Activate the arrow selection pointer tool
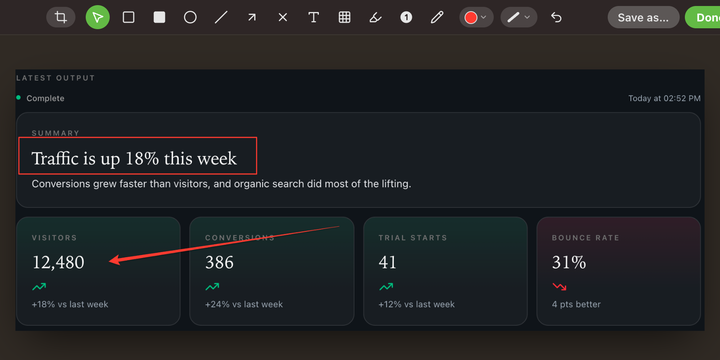Viewport: 720px width, 360px height. click(x=97, y=17)
